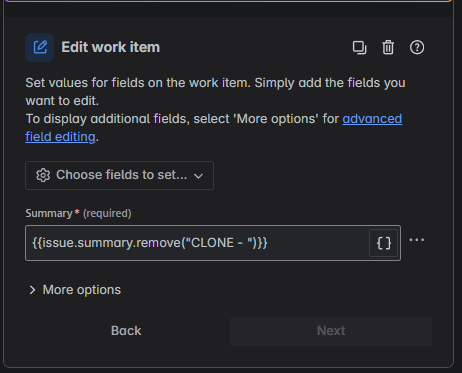Image resolution: width=462 pixels, height=373 pixels.
Task: Click the gear icon in Choose fields
Action: pyautogui.click(x=43, y=175)
